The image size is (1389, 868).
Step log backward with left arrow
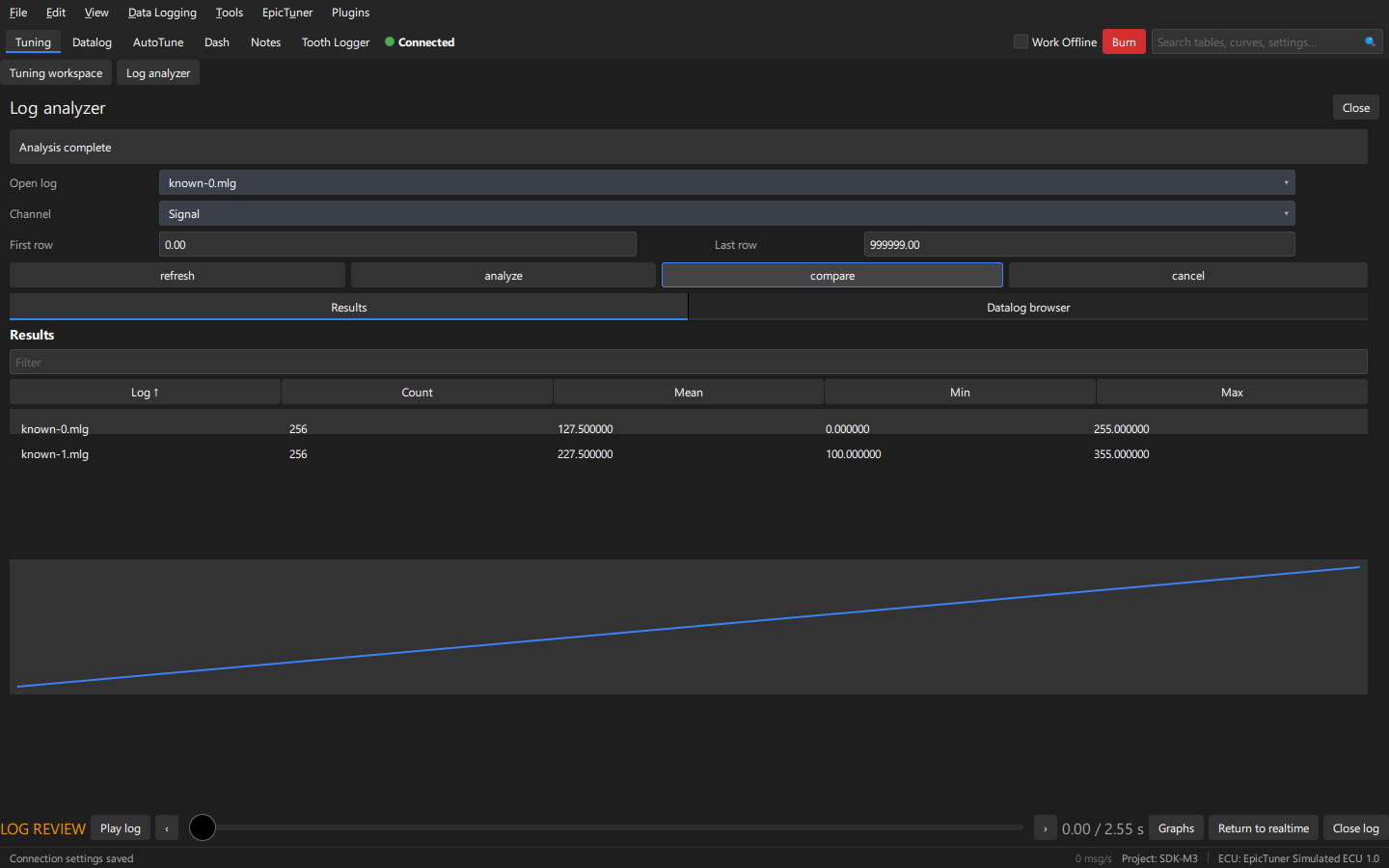click(167, 828)
